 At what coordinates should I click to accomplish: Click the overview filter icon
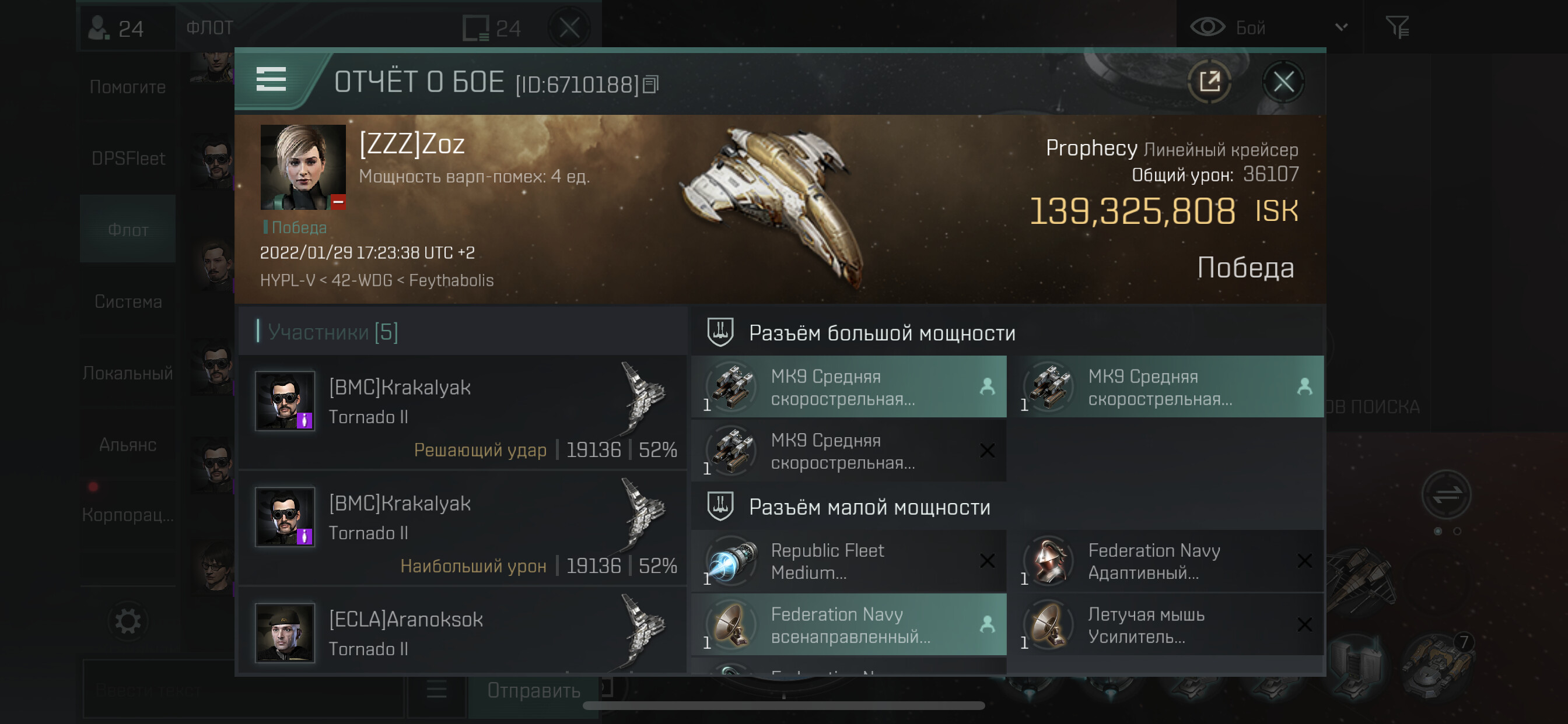(x=1396, y=27)
